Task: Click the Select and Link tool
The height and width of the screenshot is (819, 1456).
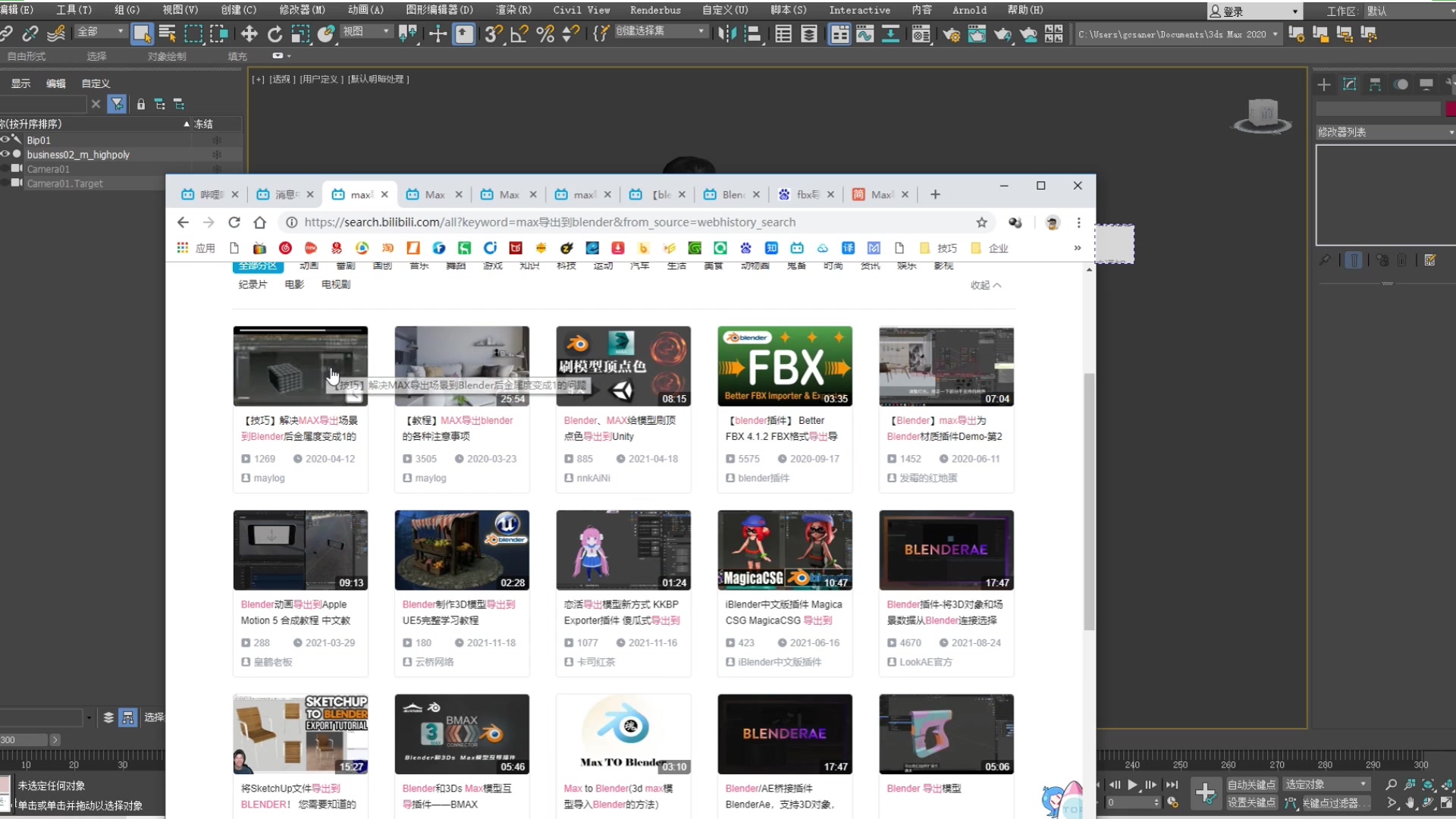Action: 8,34
